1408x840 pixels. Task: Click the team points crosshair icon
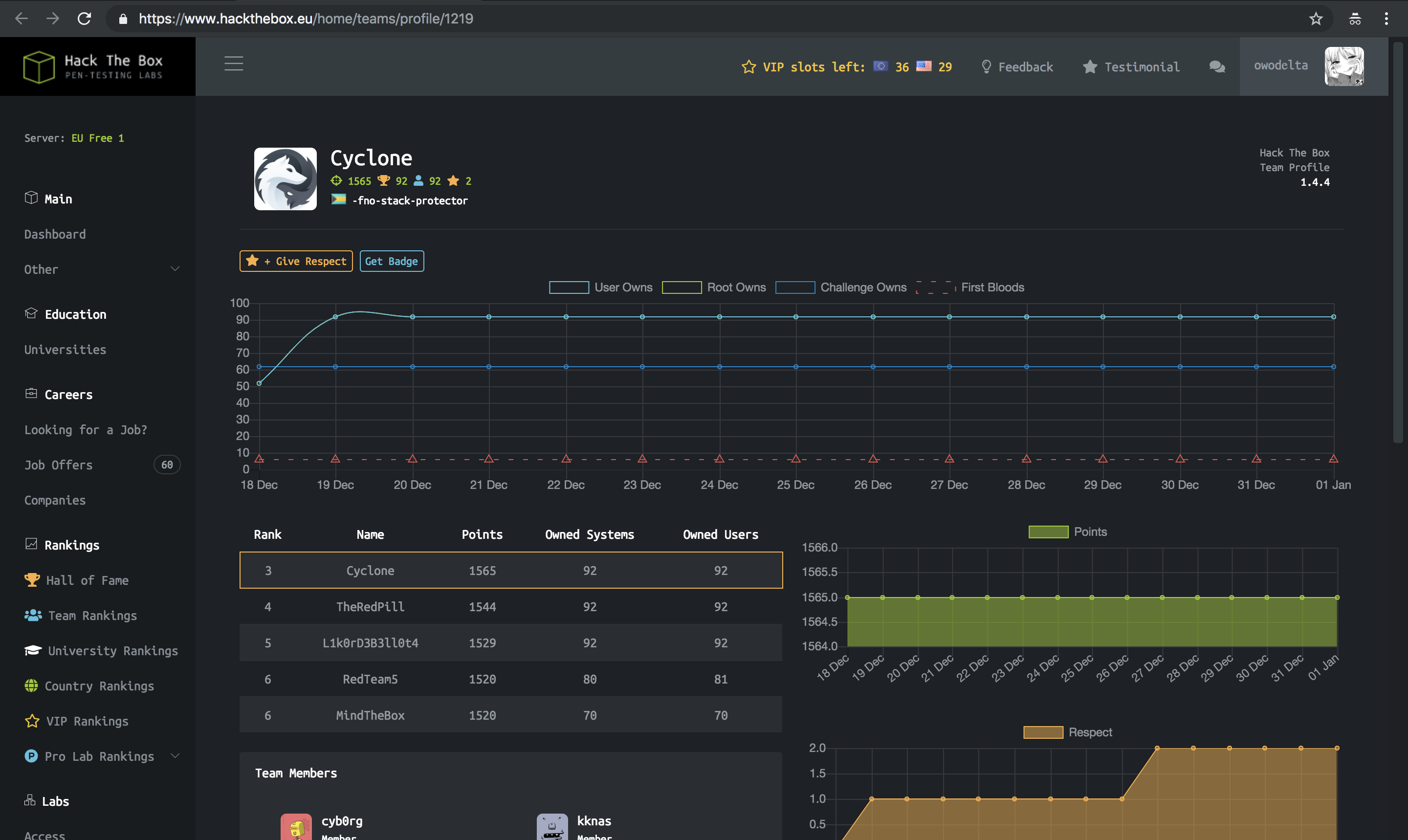pyautogui.click(x=336, y=180)
